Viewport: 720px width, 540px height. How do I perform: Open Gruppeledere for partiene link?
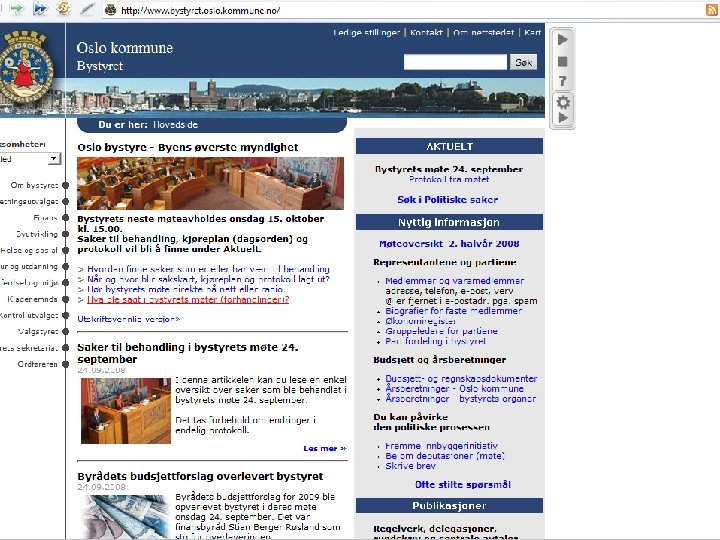(x=441, y=331)
